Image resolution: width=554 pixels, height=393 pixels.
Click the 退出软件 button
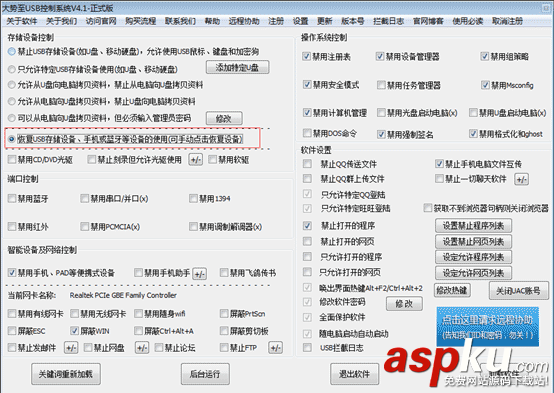pyautogui.click(x=354, y=374)
